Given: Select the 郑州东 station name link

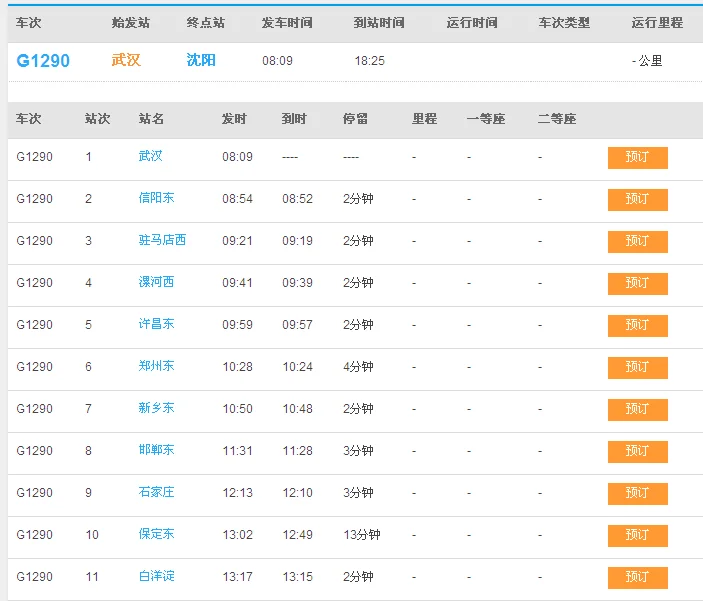Looking at the screenshot, I should 156,366.
